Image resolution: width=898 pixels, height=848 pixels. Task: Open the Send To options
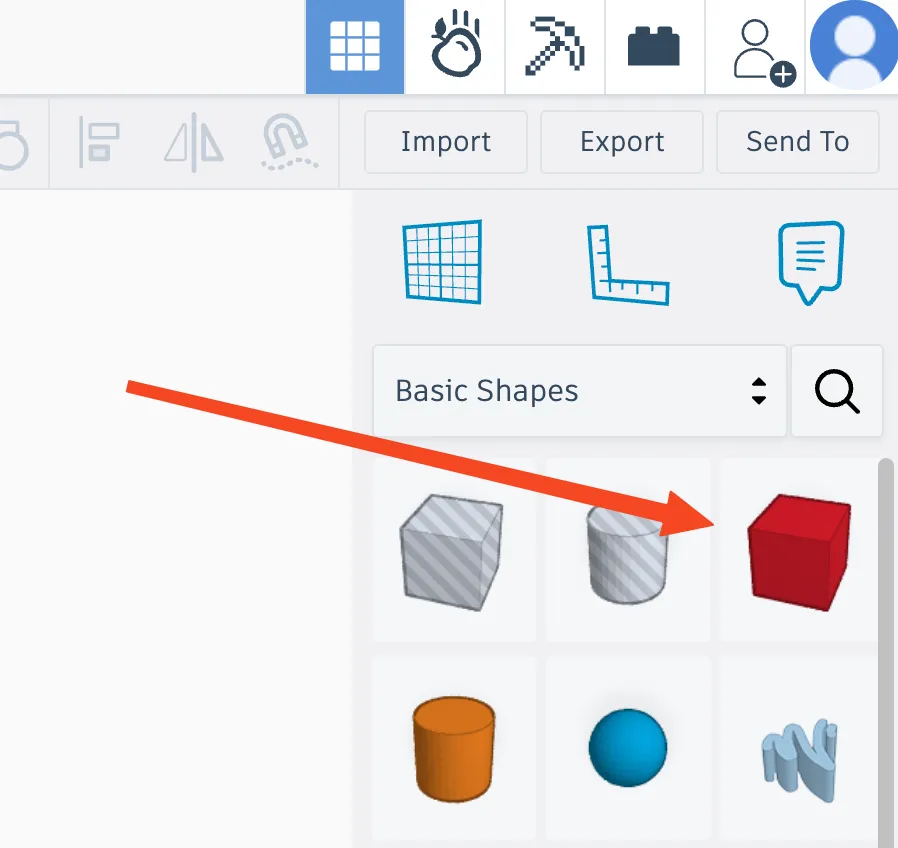pos(798,142)
